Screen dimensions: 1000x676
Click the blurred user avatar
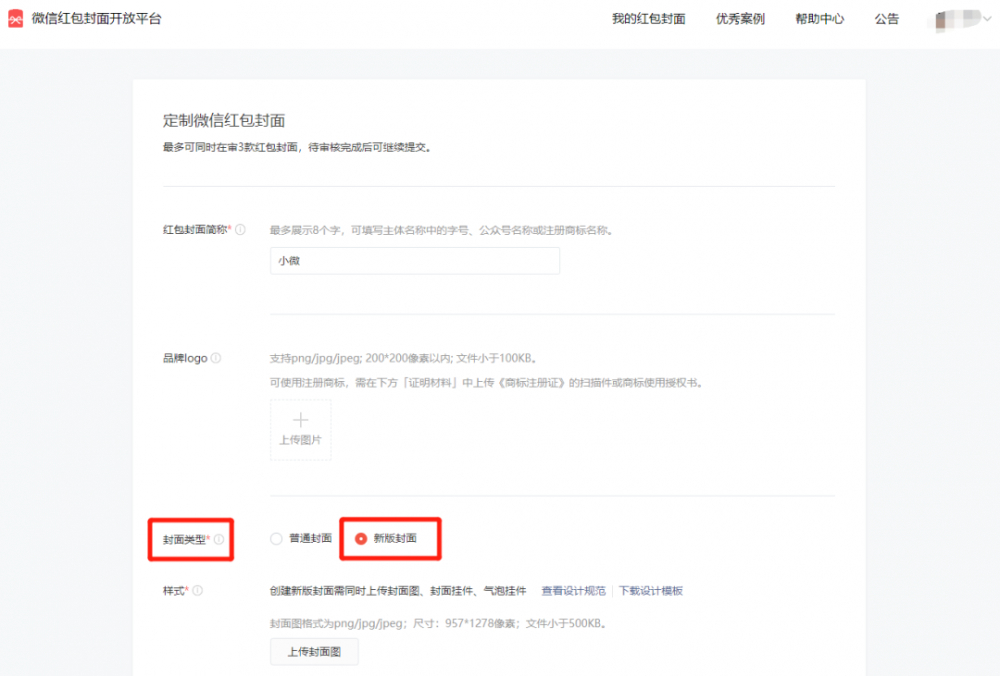(x=955, y=19)
